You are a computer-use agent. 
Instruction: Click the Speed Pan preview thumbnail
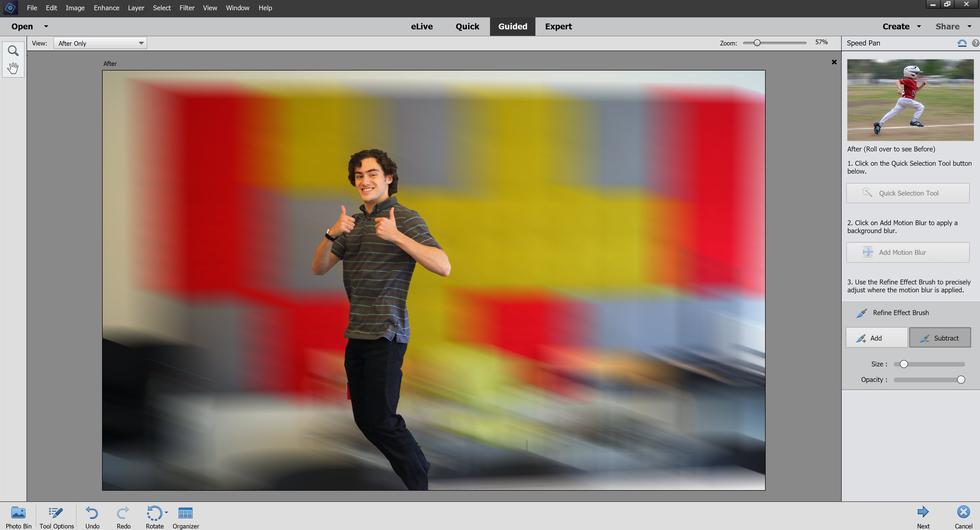[x=909, y=99]
